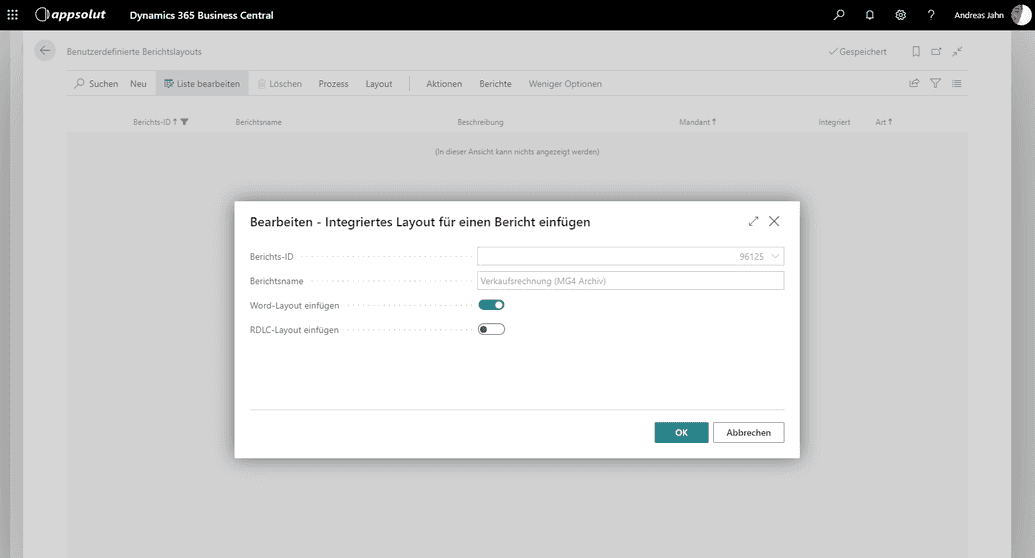Toggle Word-Layout einfügen switch off

pos(491,305)
